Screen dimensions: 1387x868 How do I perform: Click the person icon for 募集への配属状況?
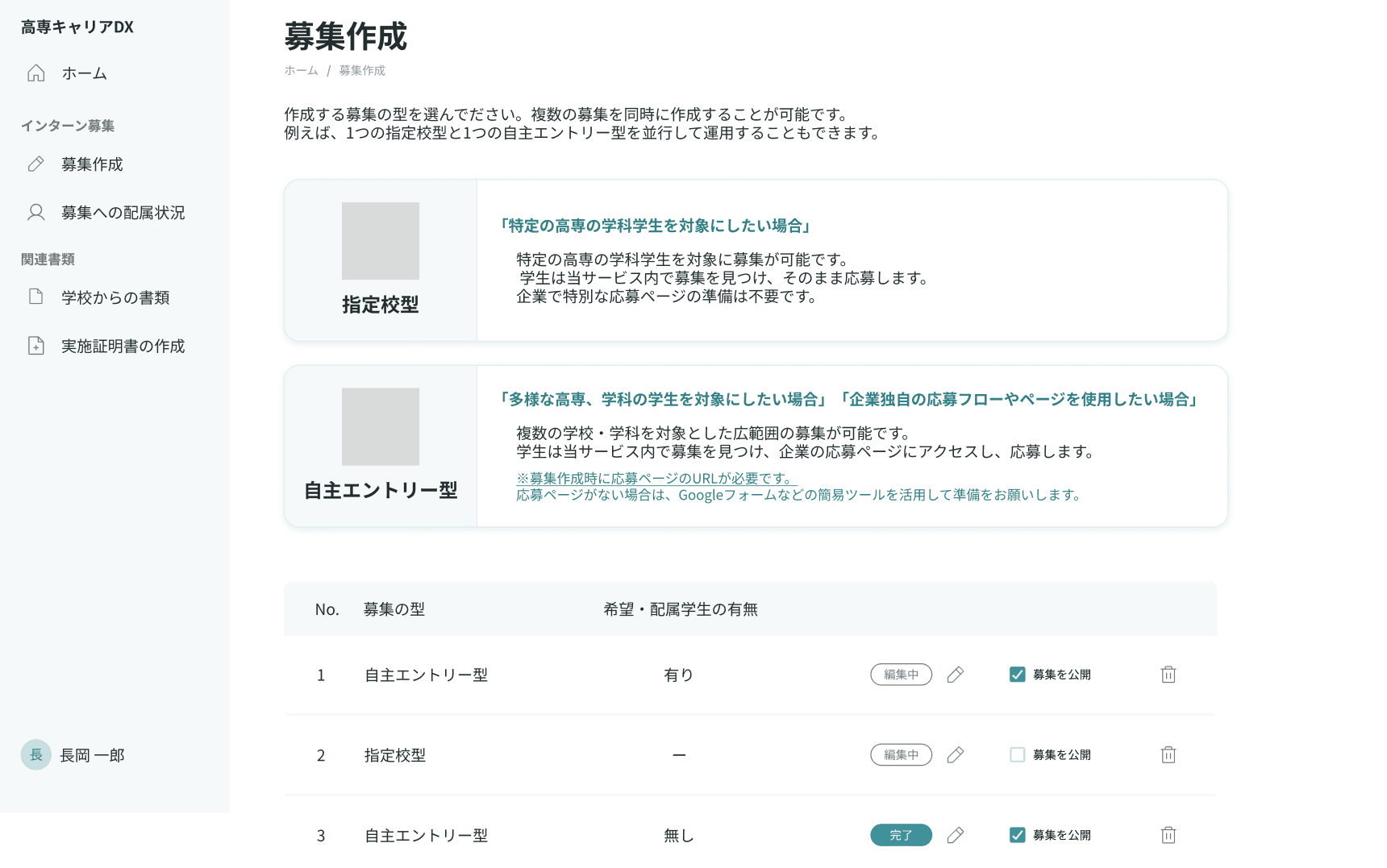36,213
